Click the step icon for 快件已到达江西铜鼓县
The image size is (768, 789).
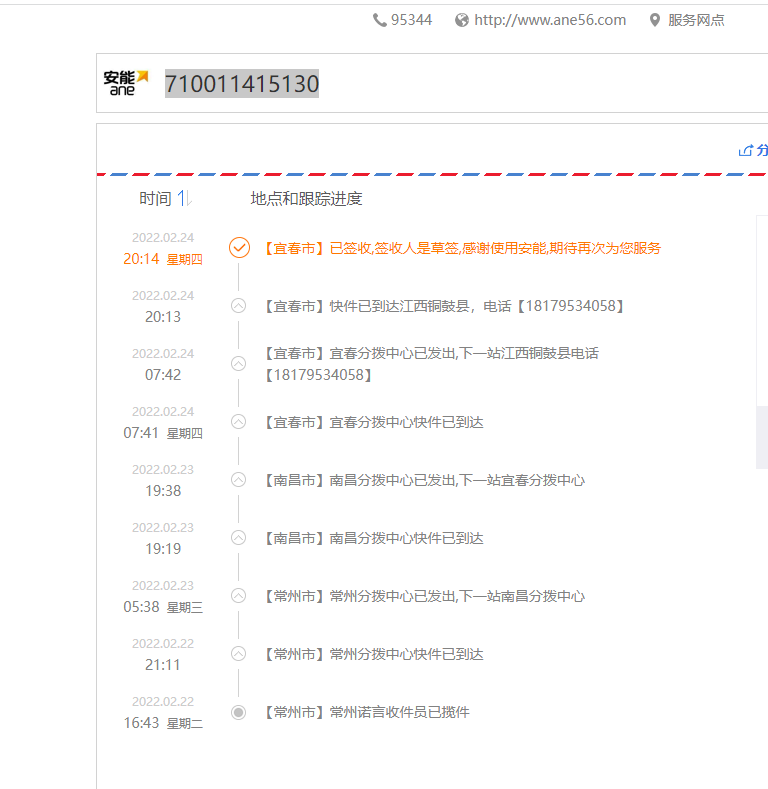(239, 305)
